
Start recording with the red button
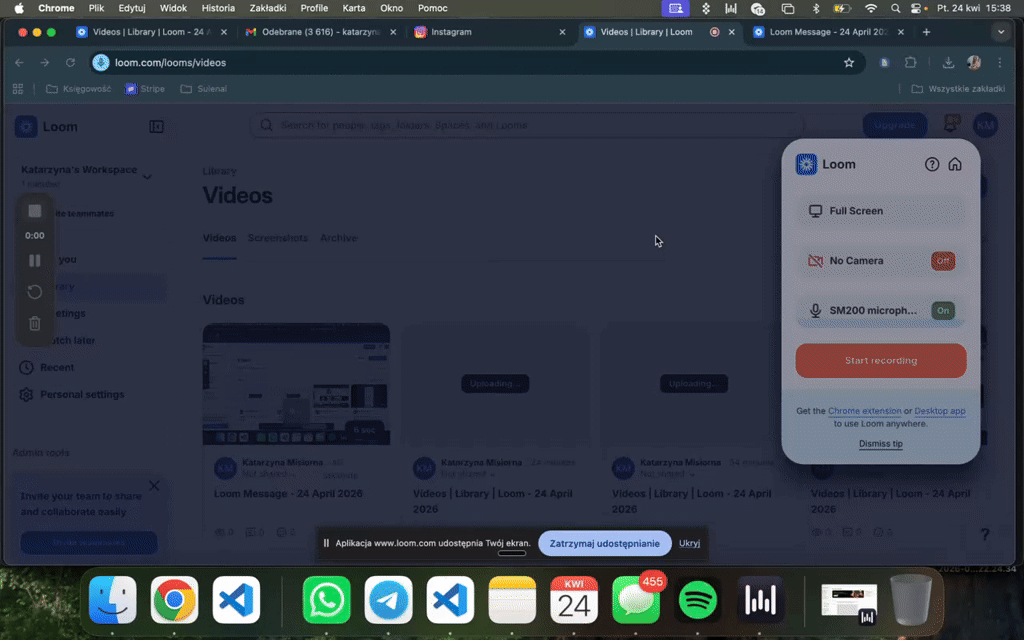(x=880, y=360)
